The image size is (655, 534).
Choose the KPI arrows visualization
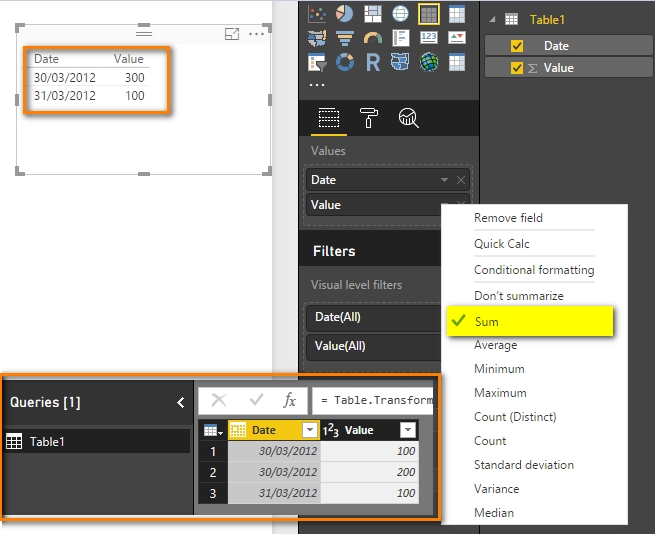click(x=457, y=38)
